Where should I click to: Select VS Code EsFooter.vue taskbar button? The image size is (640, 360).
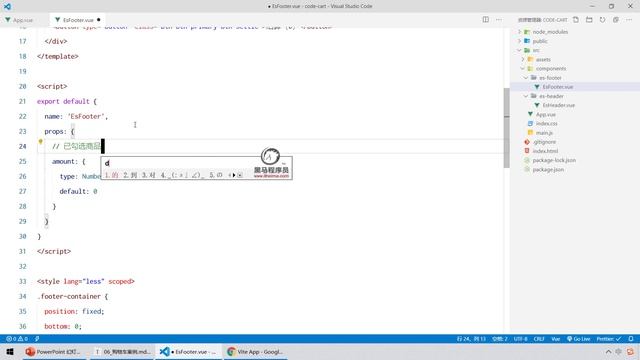(189, 351)
